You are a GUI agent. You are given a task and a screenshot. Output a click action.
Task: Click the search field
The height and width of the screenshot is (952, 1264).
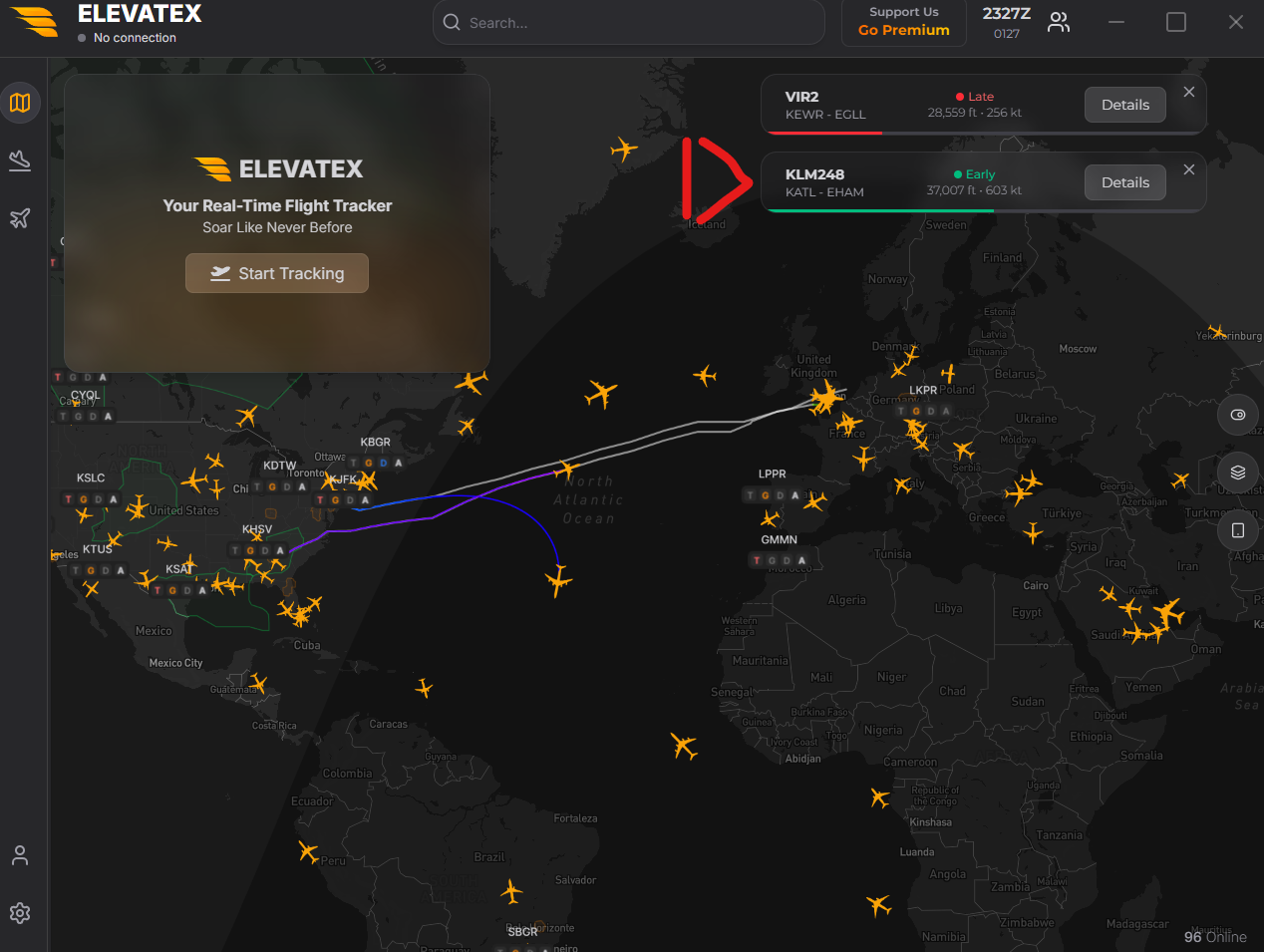click(629, 22)
